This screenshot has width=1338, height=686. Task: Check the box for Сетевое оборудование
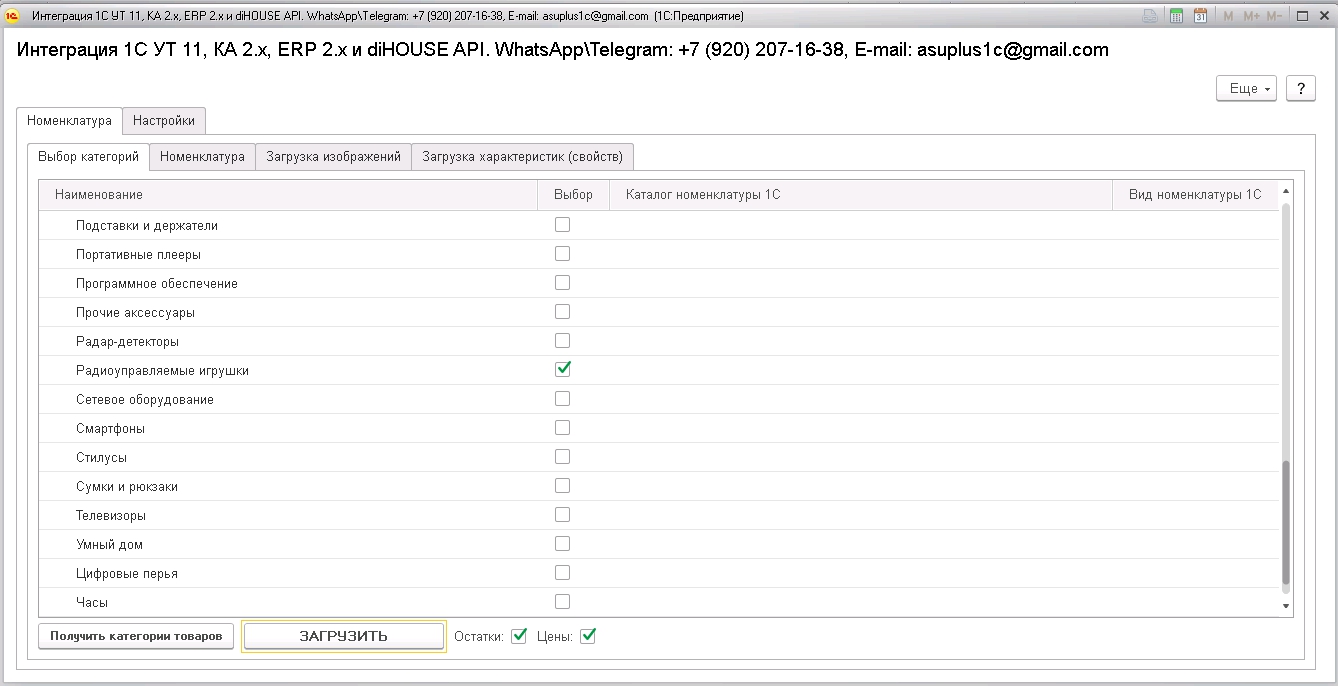(x=563, y=399)
